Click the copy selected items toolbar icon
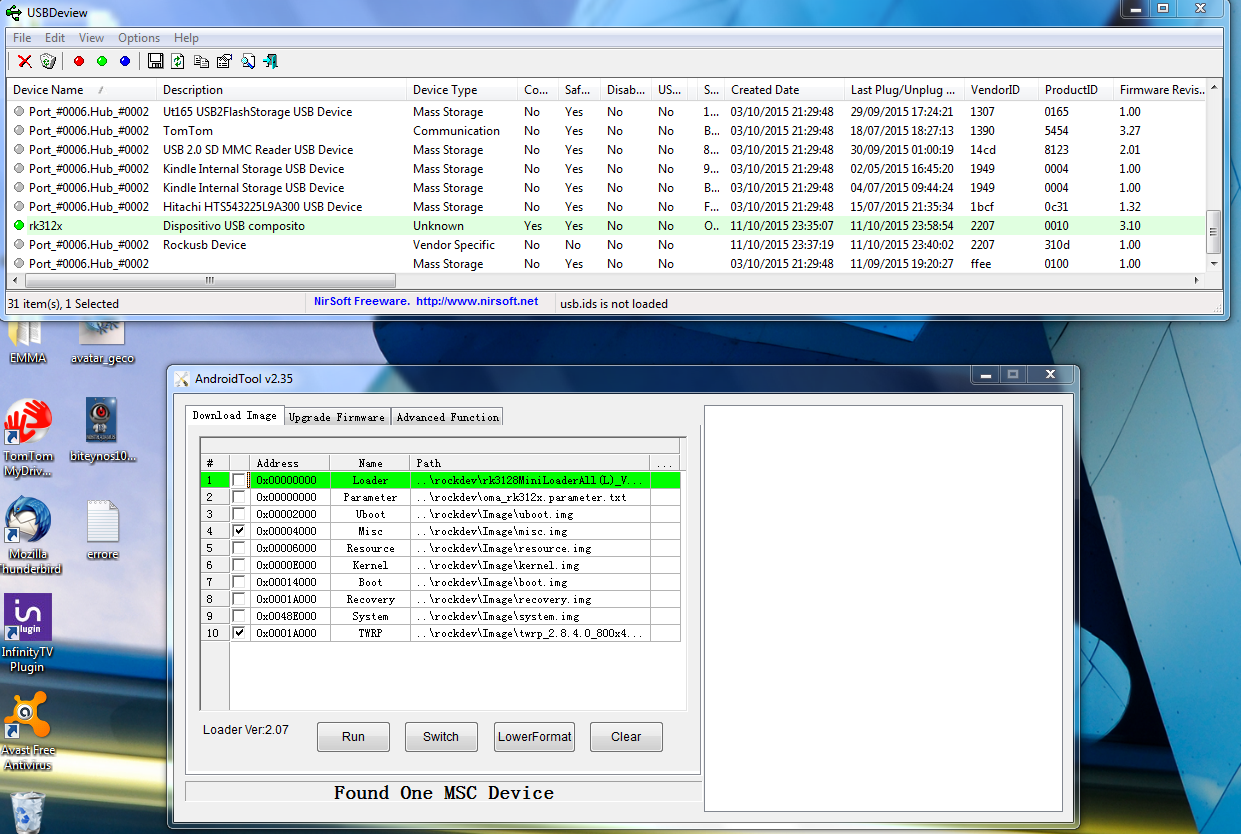 point(201,62)
